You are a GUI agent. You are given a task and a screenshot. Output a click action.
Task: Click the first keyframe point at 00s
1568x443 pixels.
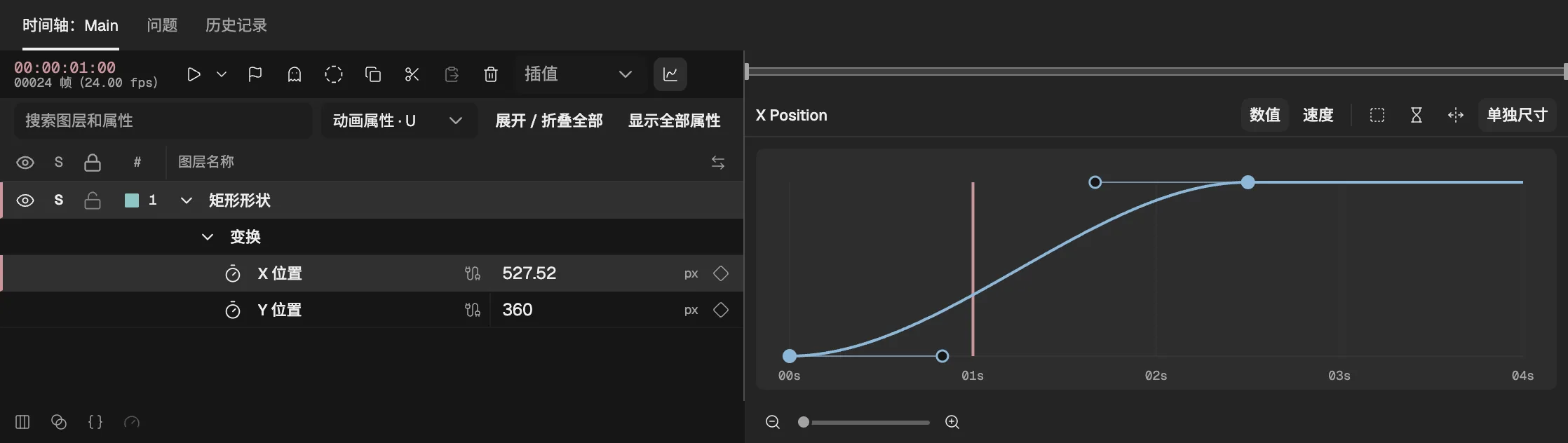790,356
